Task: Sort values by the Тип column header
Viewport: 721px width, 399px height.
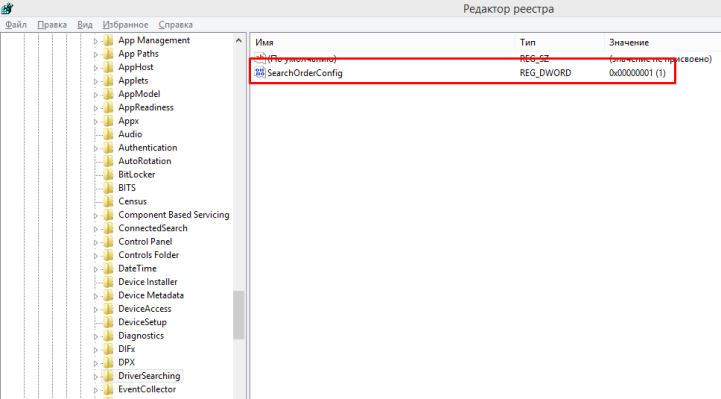Action: [560, 42]
